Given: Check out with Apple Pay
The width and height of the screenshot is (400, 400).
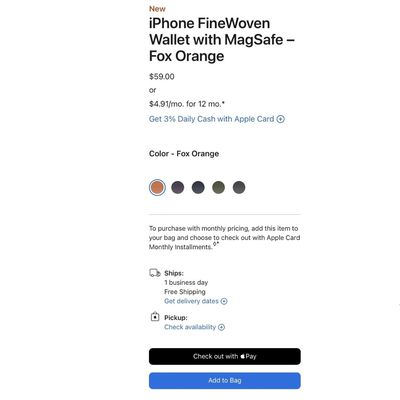Looking at the screenshot, I should 225,356.
